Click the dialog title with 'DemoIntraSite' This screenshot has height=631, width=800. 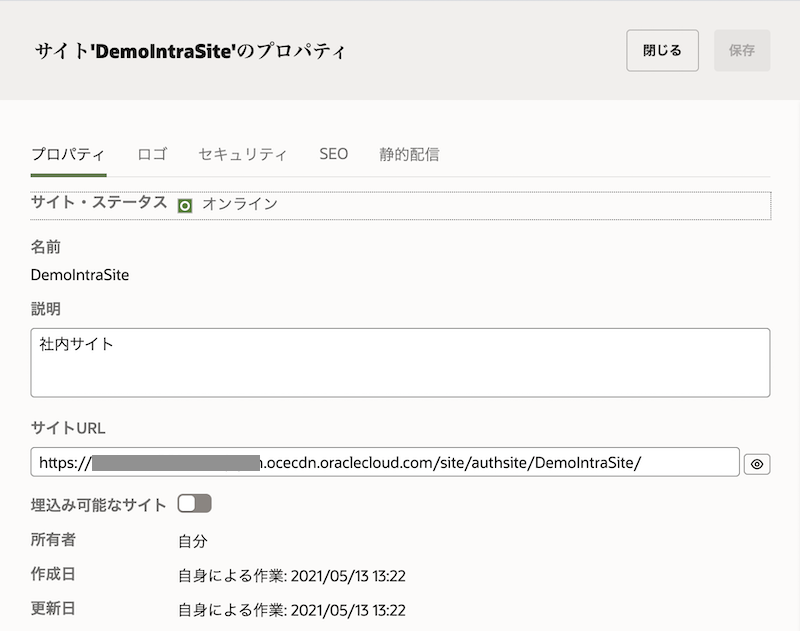(191, 51)
